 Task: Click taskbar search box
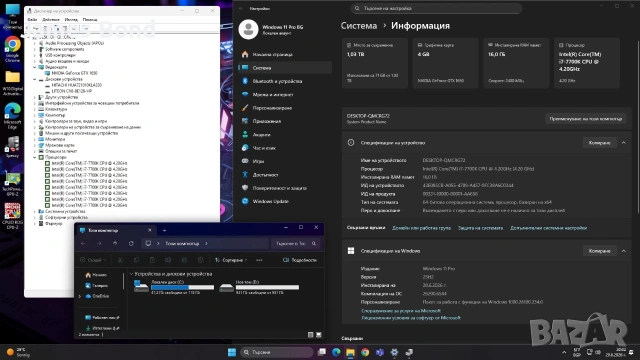tap(277, 352)
